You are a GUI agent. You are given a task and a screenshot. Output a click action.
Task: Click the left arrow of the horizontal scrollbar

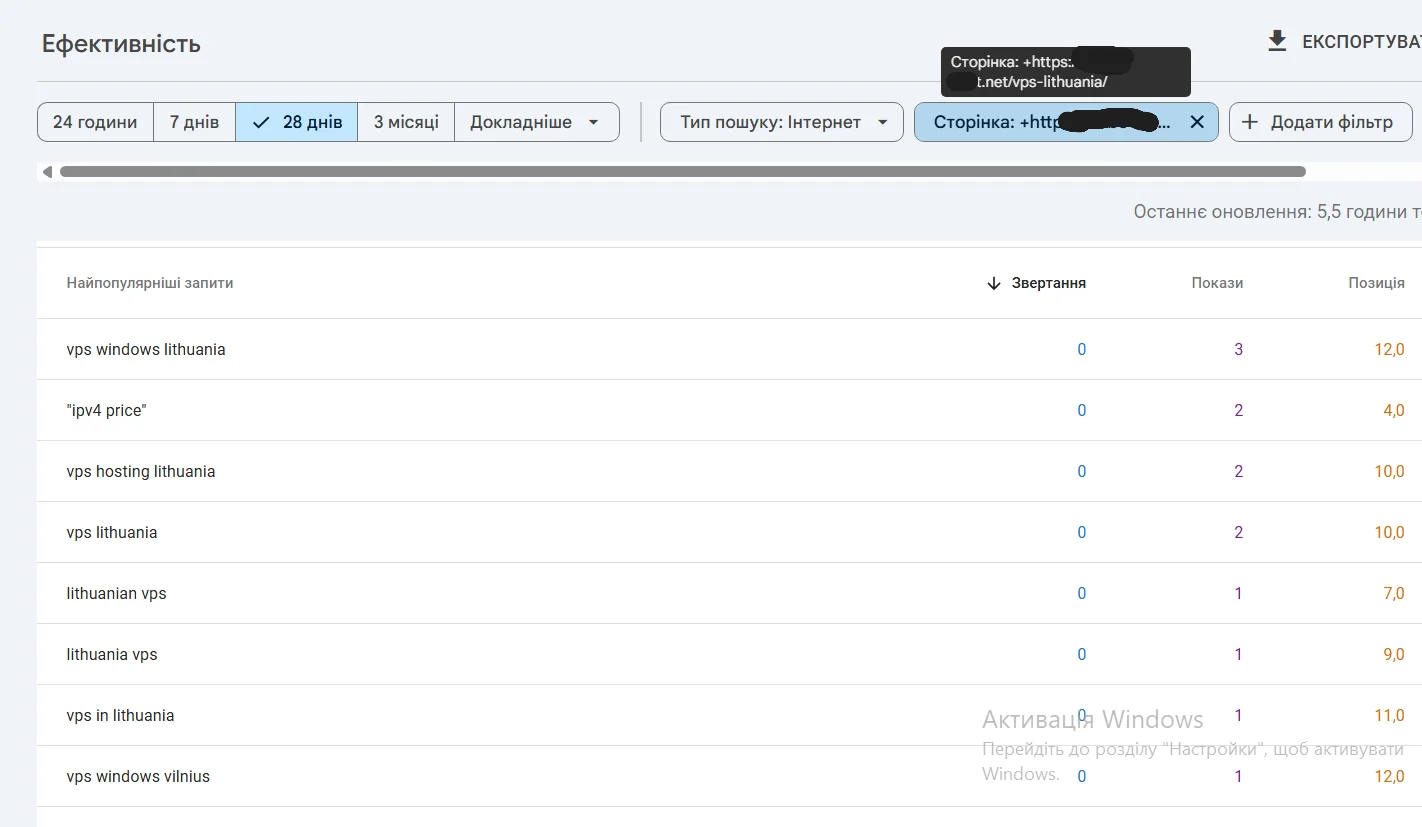46,171
